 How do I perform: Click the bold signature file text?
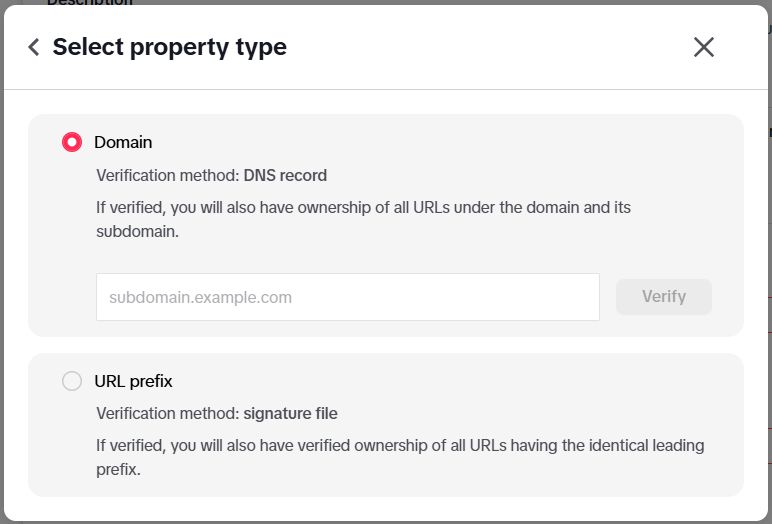[290, 413]
